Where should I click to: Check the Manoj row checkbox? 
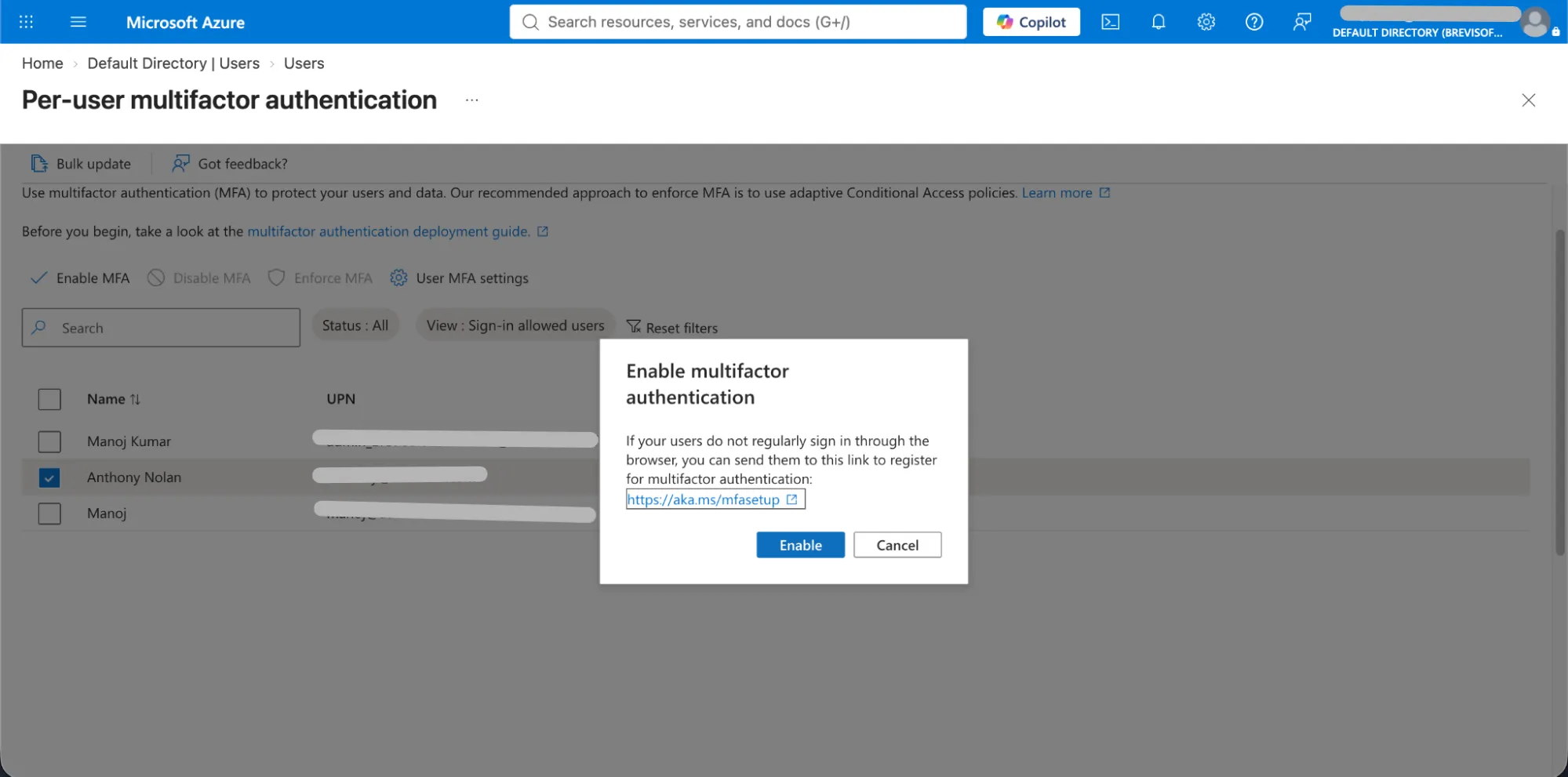coord(49,514)
